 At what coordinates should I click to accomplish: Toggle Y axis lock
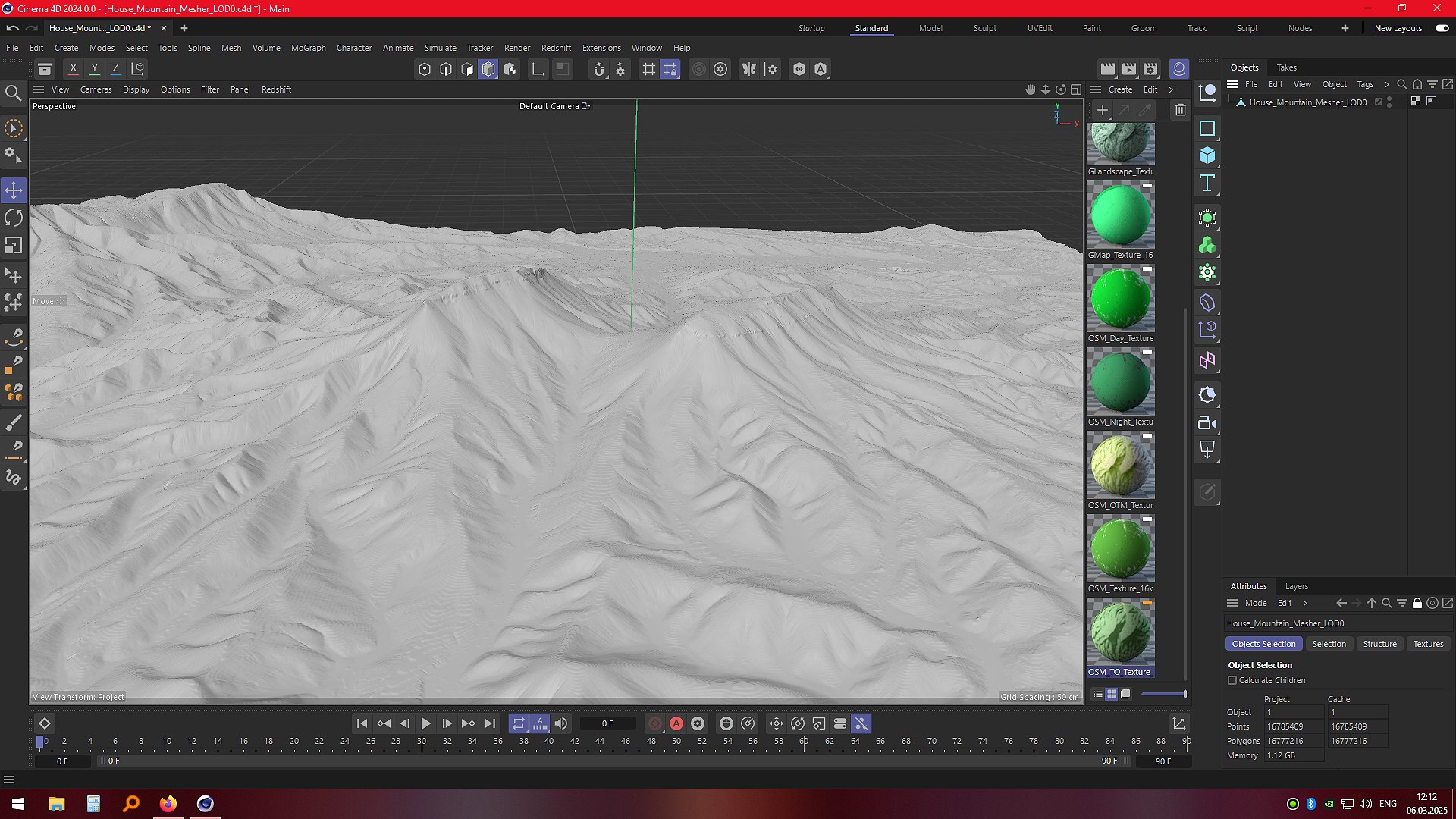click(95, 69)
